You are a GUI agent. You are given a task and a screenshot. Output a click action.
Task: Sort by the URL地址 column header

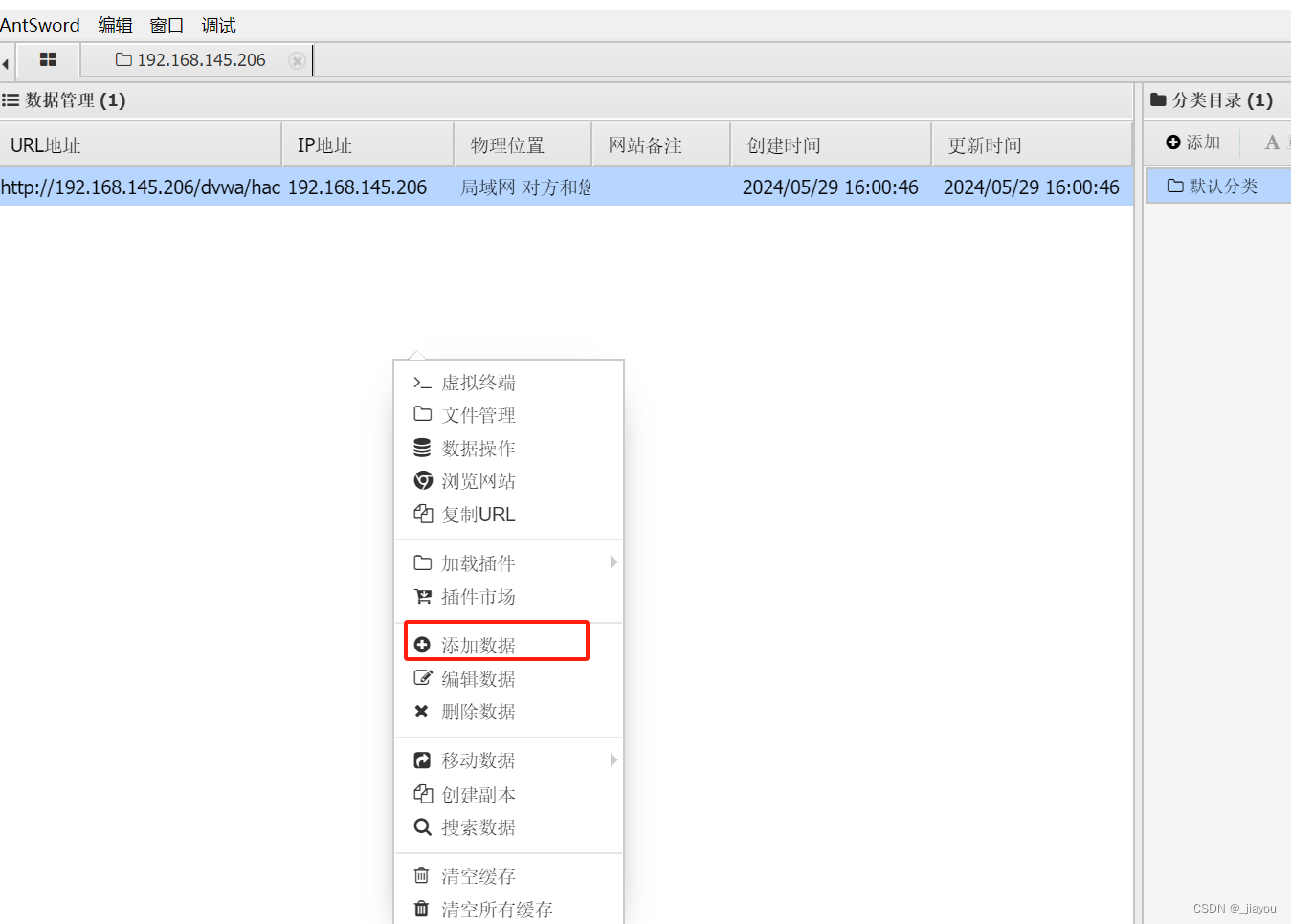[x=141, y=144]
